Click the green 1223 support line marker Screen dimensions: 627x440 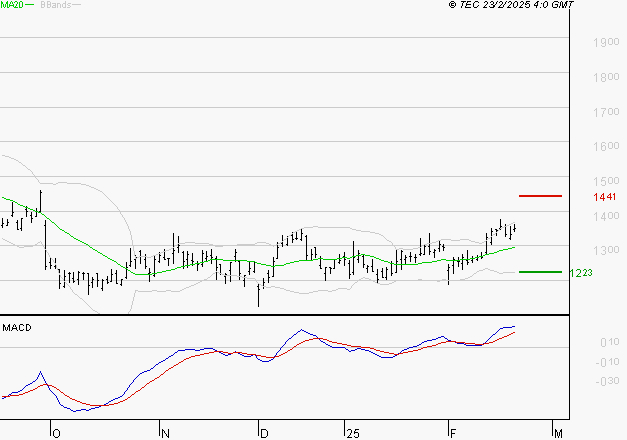(x=541, y=271)
